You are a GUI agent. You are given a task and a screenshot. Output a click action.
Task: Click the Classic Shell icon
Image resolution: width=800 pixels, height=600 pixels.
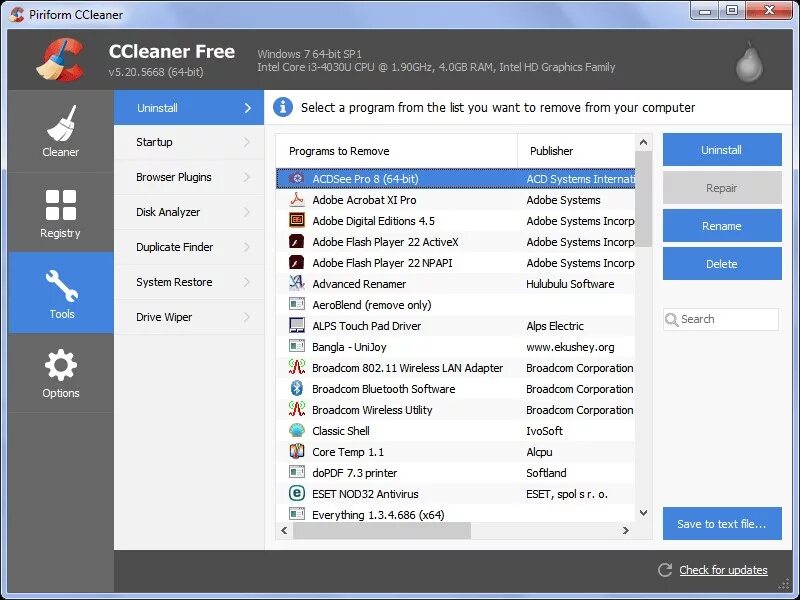tap(296, 430)
